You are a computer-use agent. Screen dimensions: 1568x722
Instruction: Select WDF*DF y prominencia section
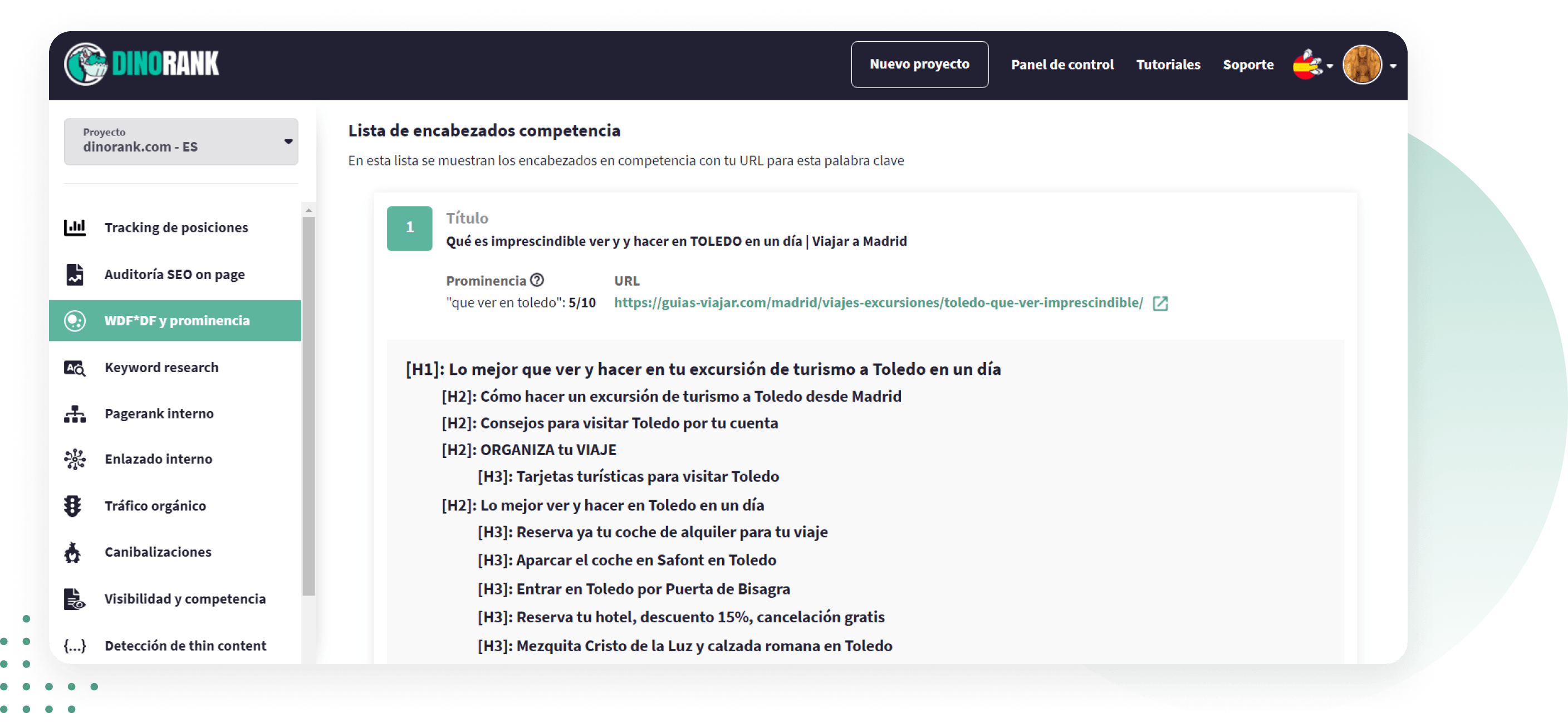(x=175, y=320)
